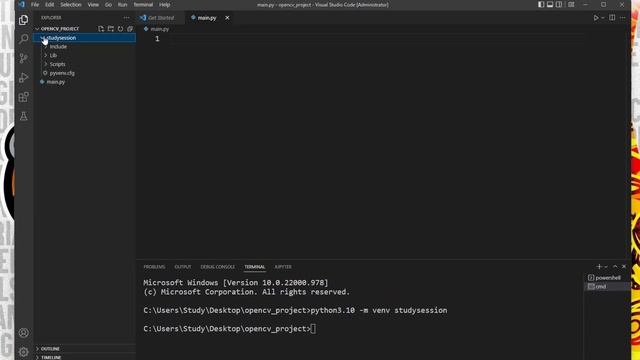
Task: Open the Go menu
Action: [108, 4]
